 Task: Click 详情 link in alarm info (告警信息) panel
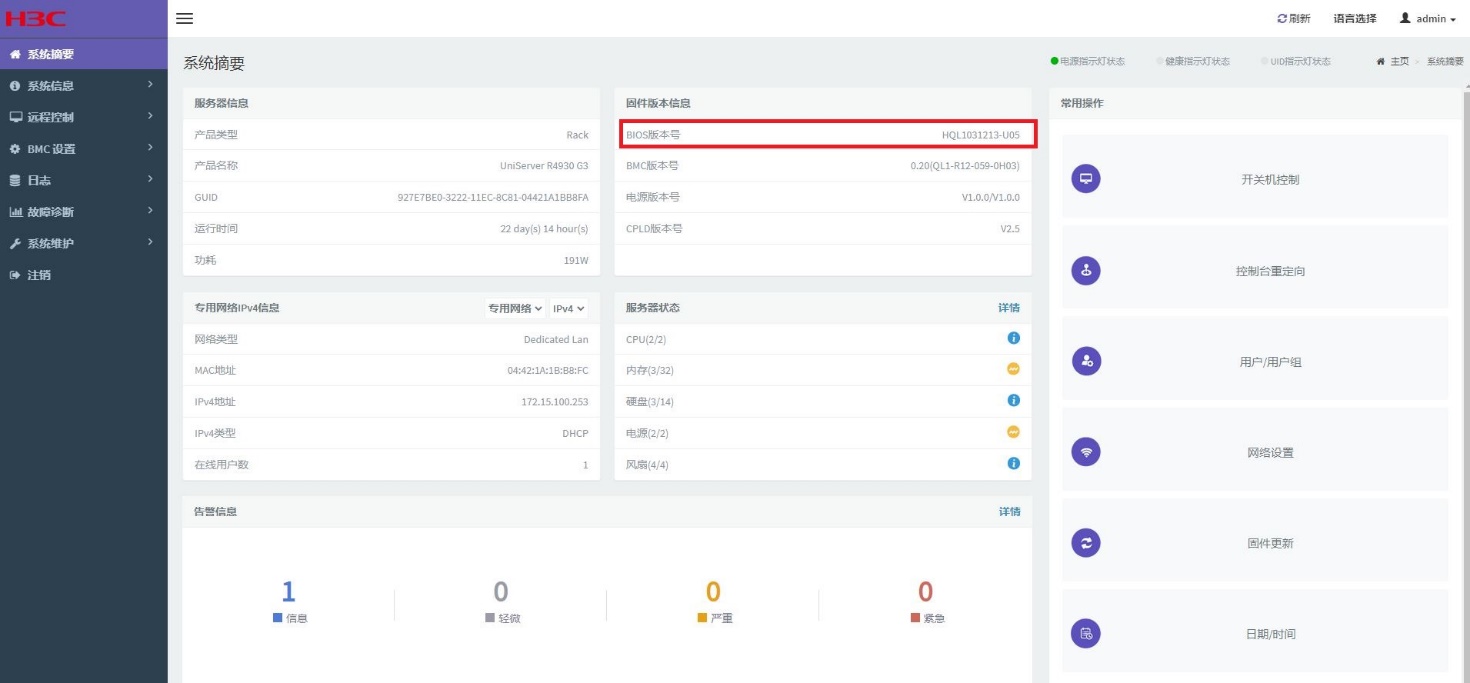coord(1009,512)
